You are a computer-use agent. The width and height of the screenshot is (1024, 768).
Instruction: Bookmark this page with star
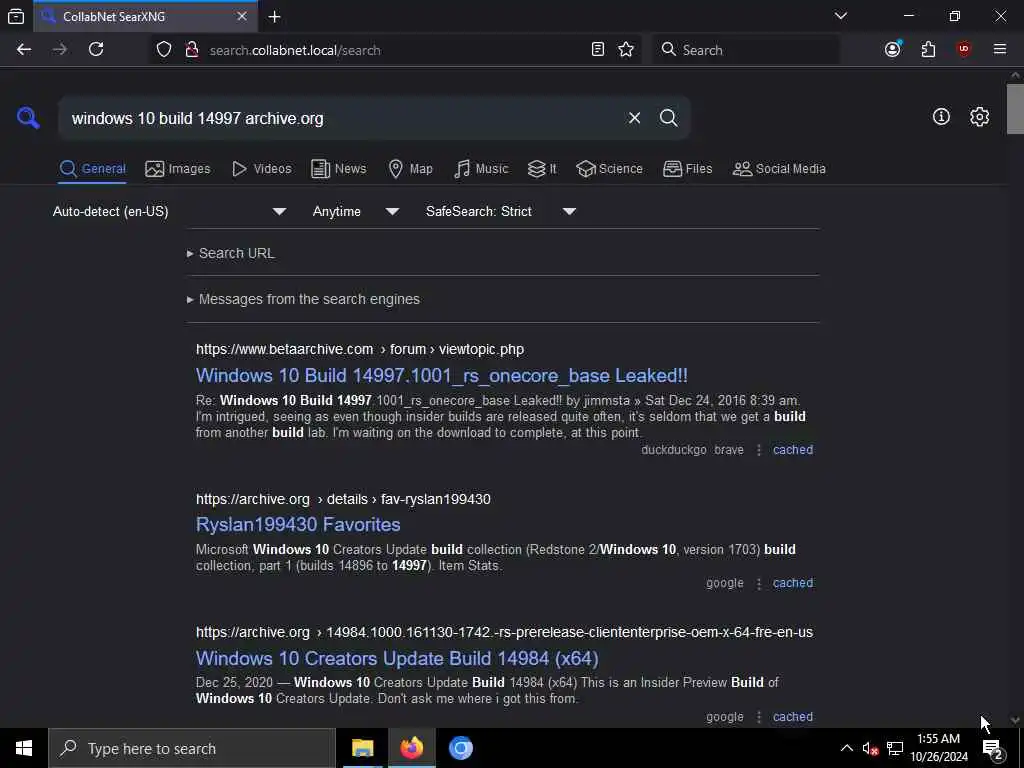pos(626,50)
